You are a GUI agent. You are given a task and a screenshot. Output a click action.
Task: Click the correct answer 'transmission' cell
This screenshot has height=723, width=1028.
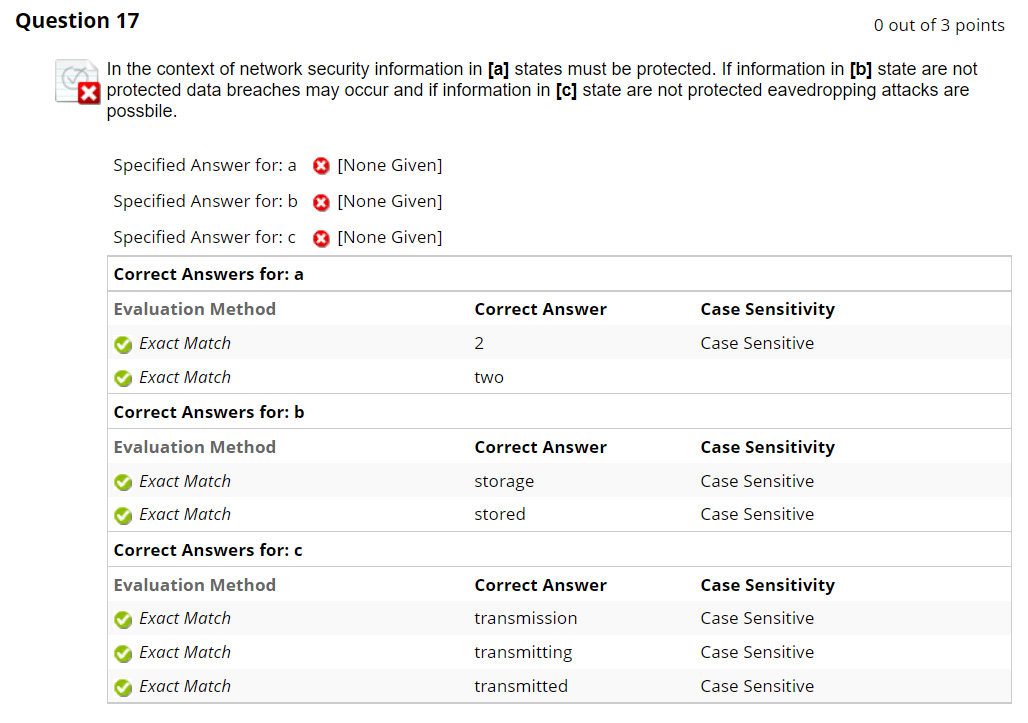[x=526, y=618]
